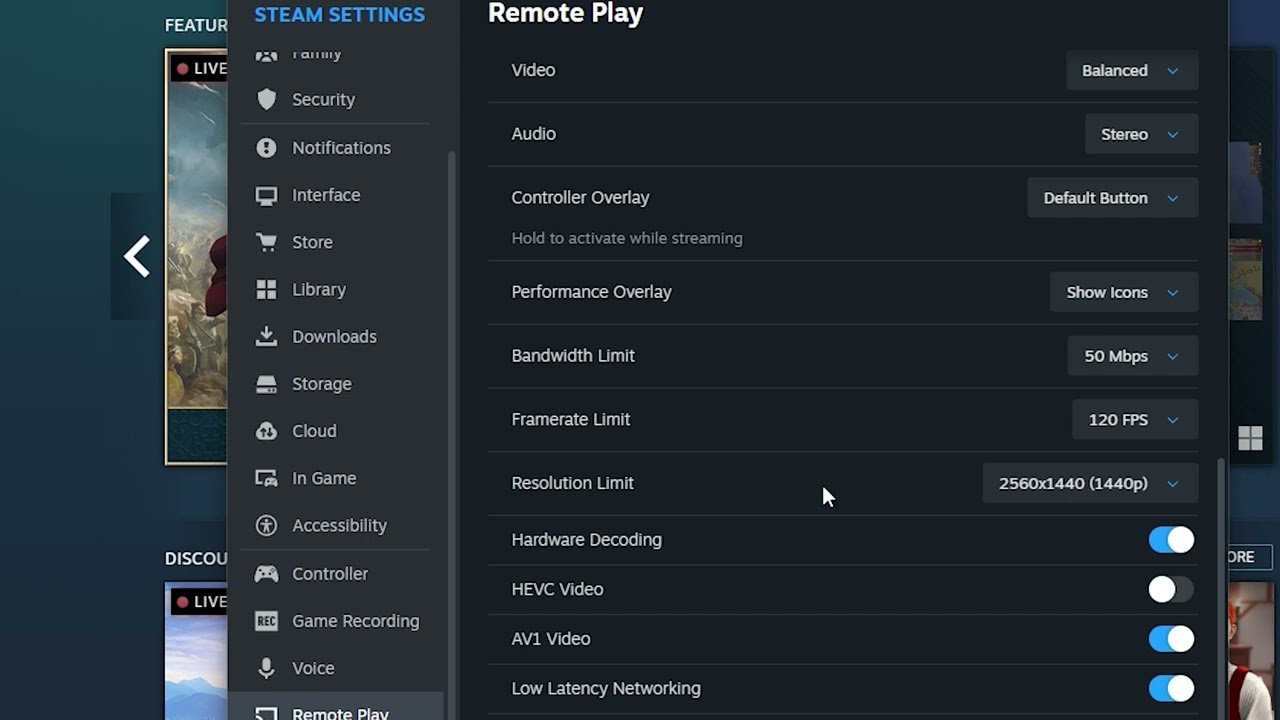The width and height of the screenshot is (1280, 720).
Task: Click 'Hold to activate while streaming' text
Action: (x=627, y=238)
